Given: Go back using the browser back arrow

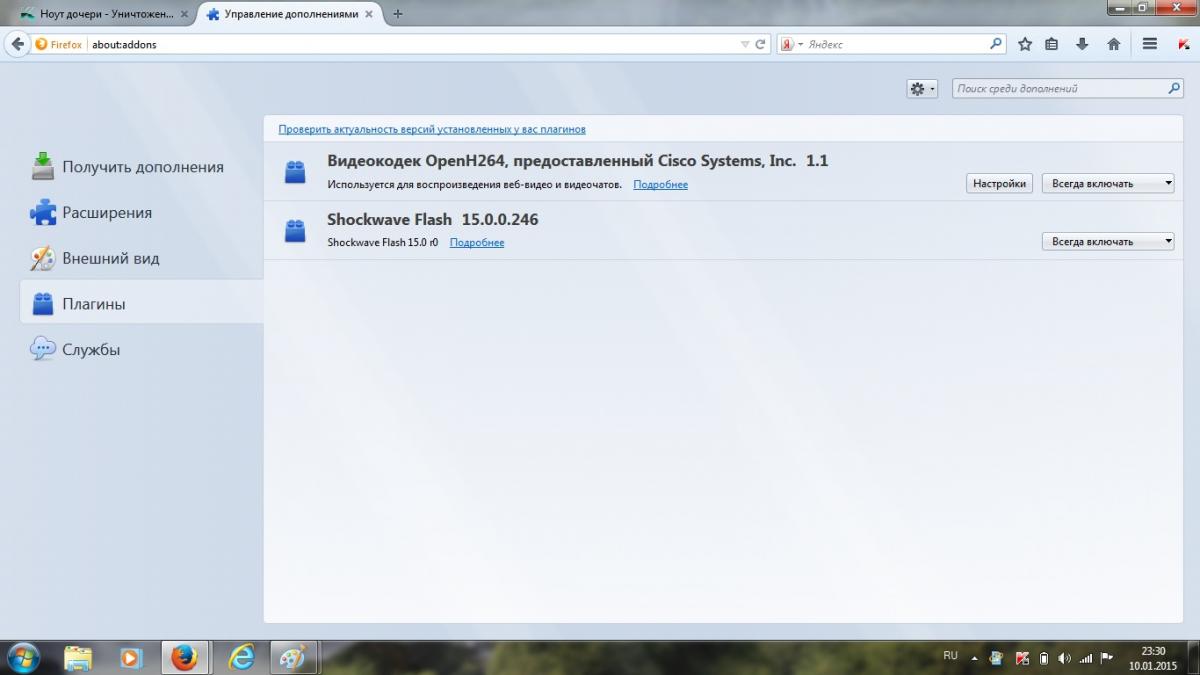Looking at the screenshot, I should (x=17, y=44).
